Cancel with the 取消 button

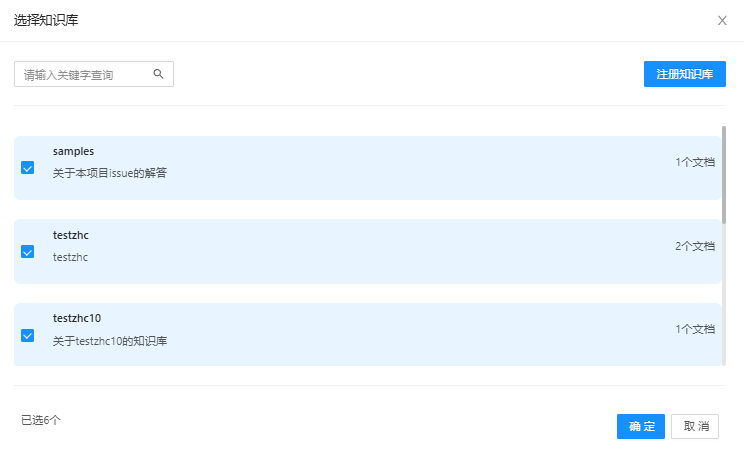pyautogui.click(x=695, y=427)
